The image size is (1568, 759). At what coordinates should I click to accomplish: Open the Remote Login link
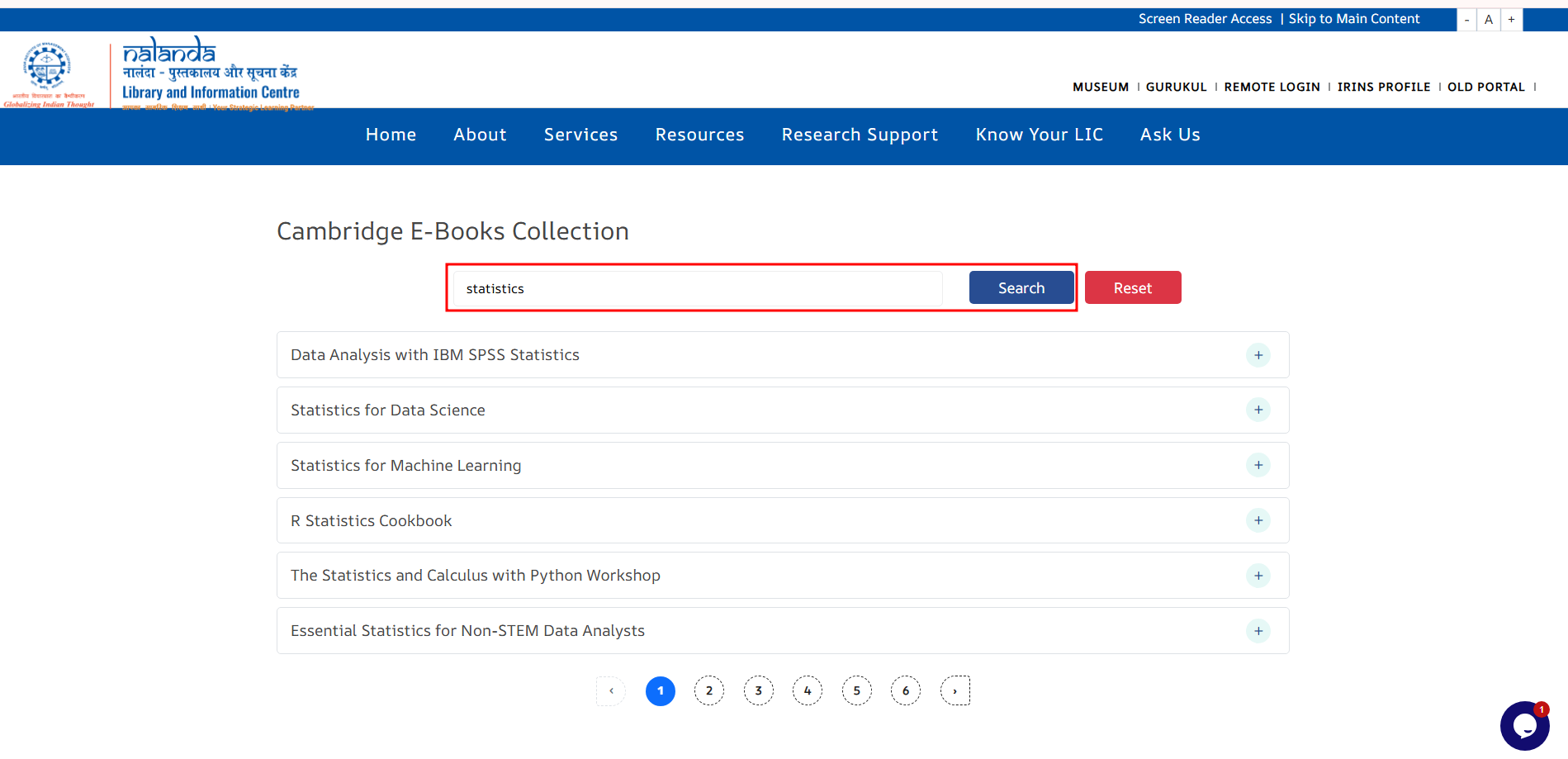1272,87
